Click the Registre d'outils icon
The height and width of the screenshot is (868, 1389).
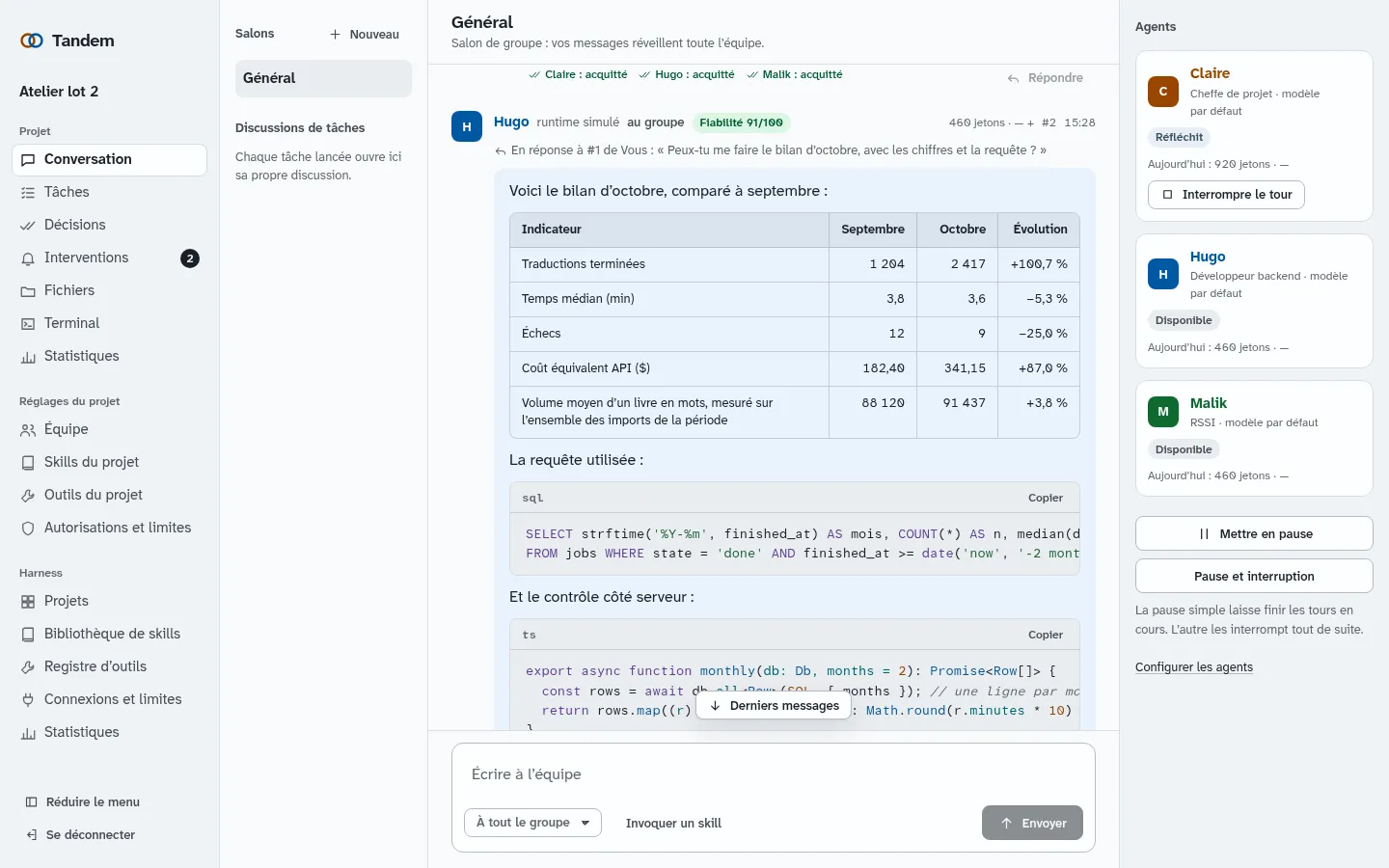[28, 667]
